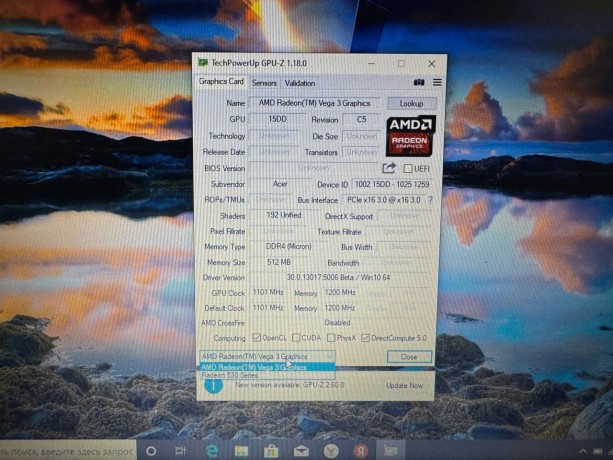
Task: Click the Default Clock 1101 MHz field
Action: pos(268,308)
